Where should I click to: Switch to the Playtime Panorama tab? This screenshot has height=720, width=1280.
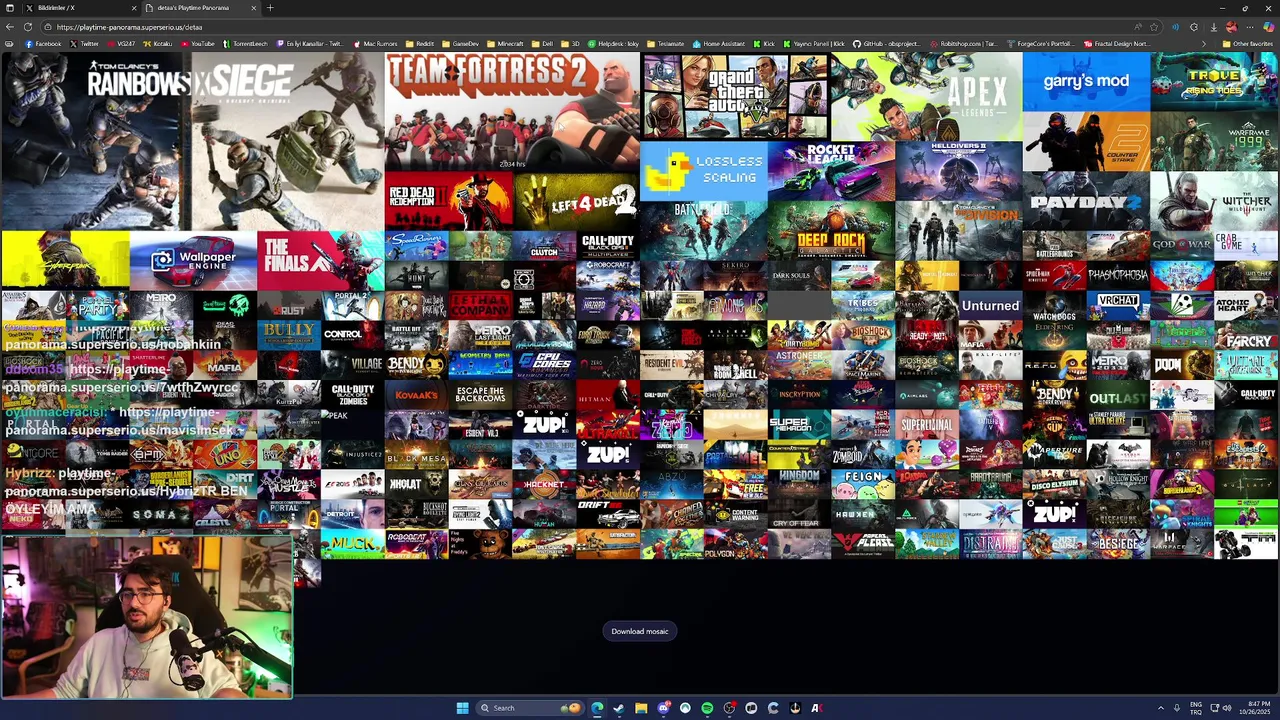pyautogui.click(x=198, y=8)
